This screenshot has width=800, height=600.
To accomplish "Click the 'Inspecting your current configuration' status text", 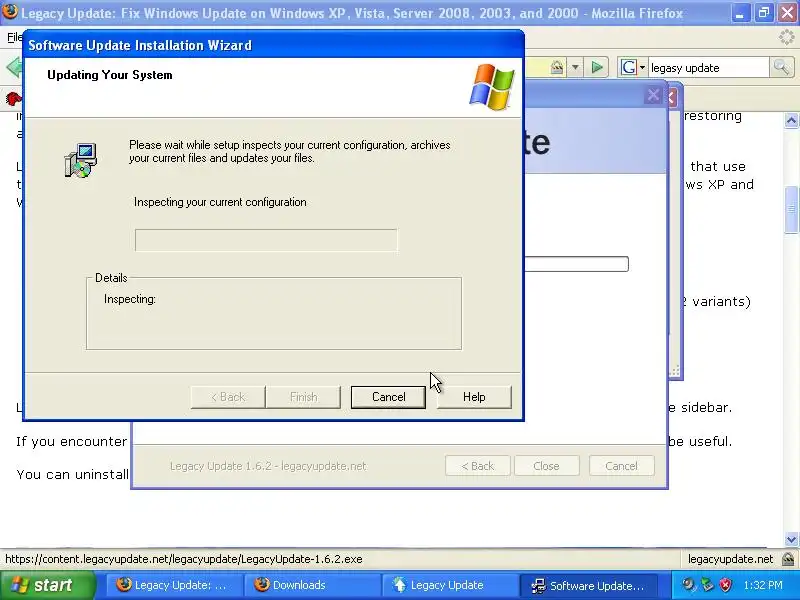I will pos(220,202).
